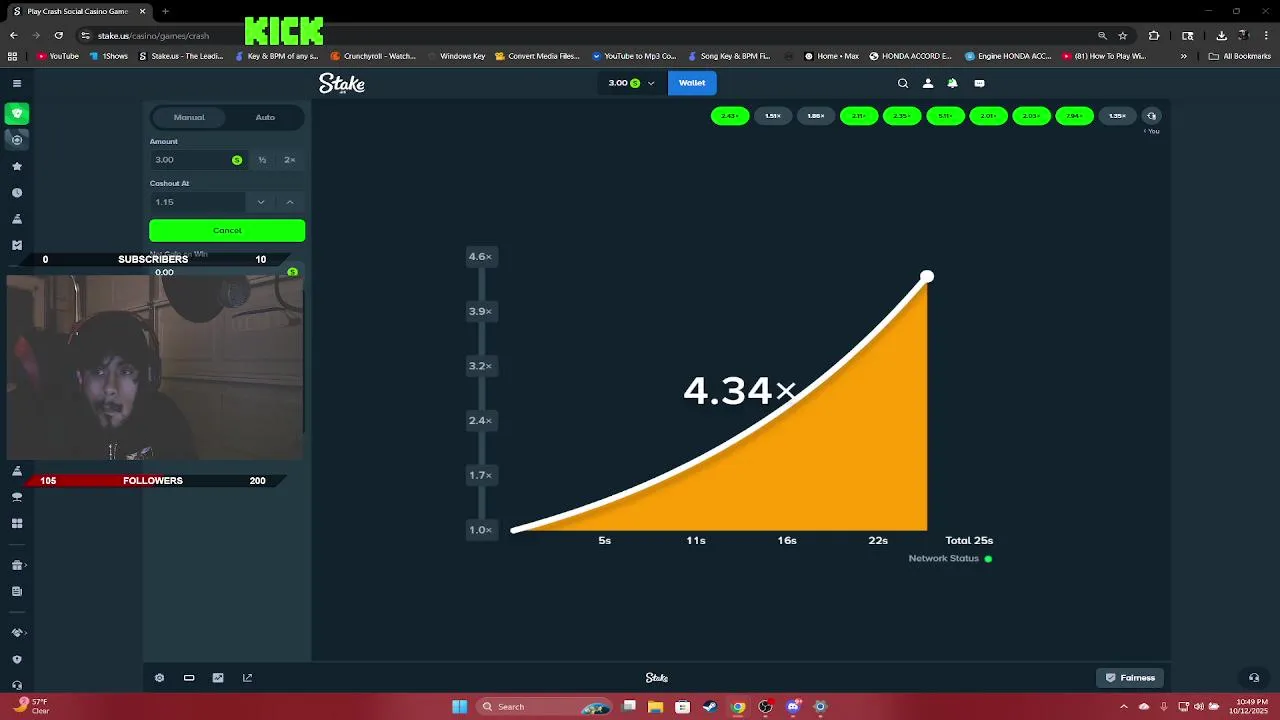Open the YouTube to Mp3 bookmark
Viewport: 1280px width, 720px height.
pos(635,56)
